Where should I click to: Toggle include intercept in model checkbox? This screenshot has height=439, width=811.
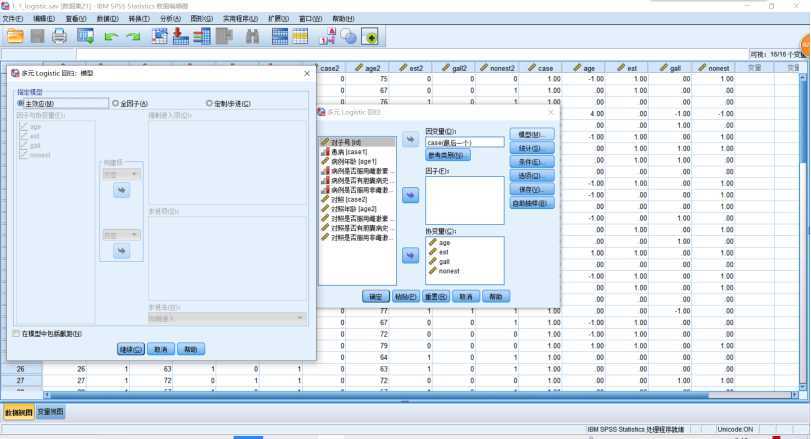pos(16,334)
